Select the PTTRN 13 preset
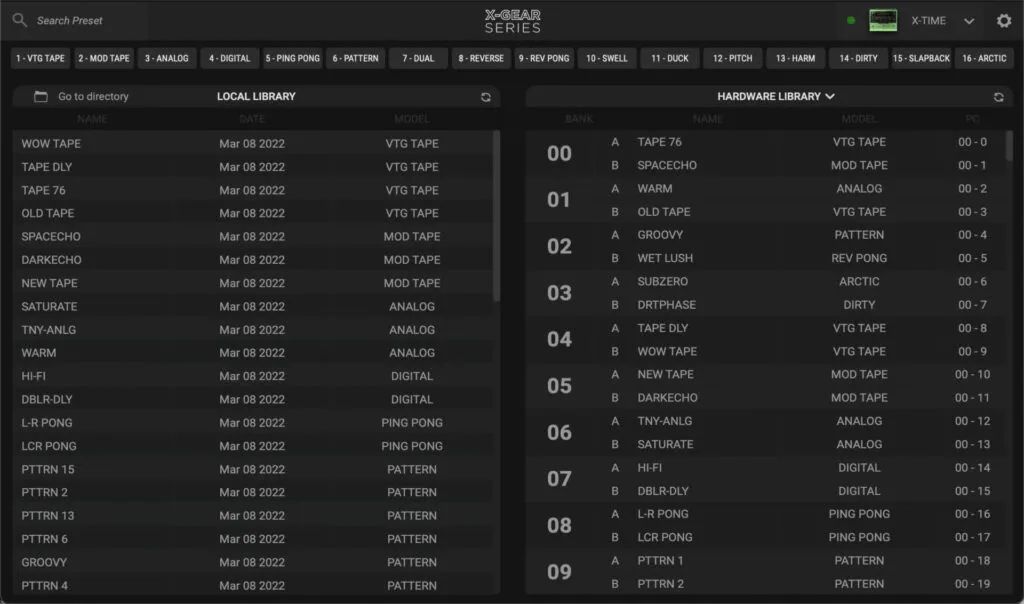The height and width of the screenshot is (604, 1024). click(x=253, y=516)
